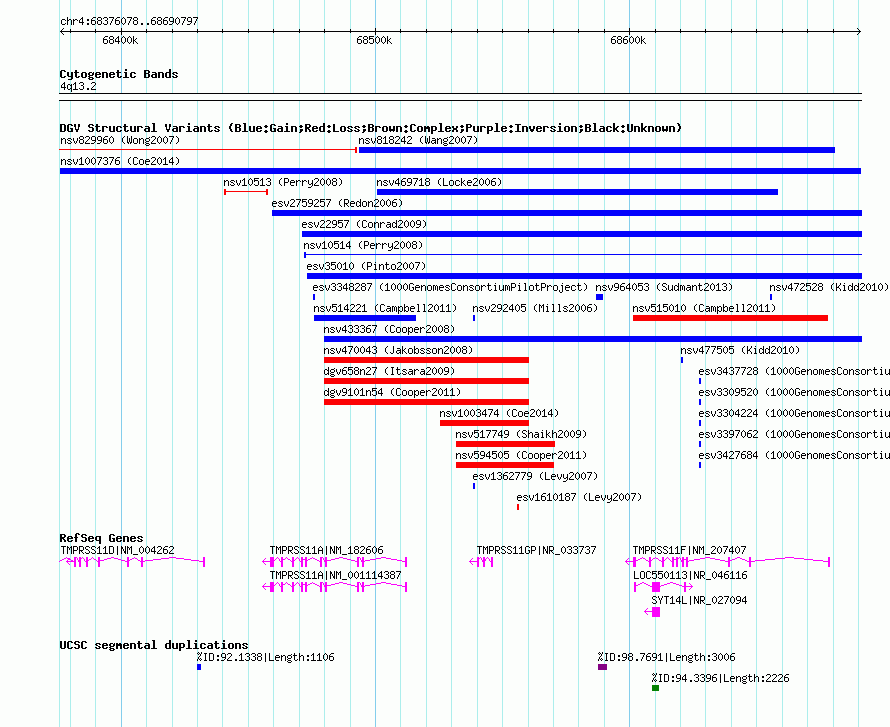
Task: Click the 68400k ruler tick label
Action: (x=120, y=41)
